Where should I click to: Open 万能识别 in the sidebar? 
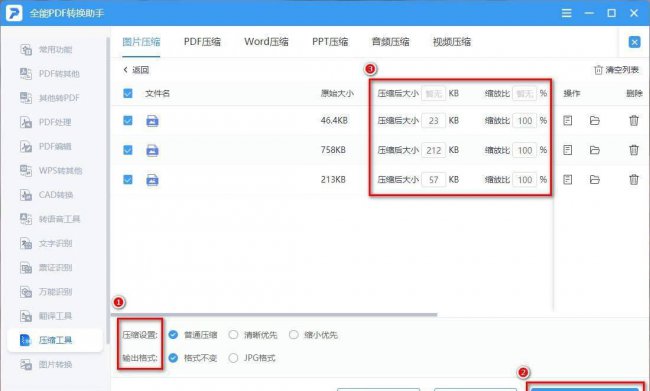(x=46, y=292)
